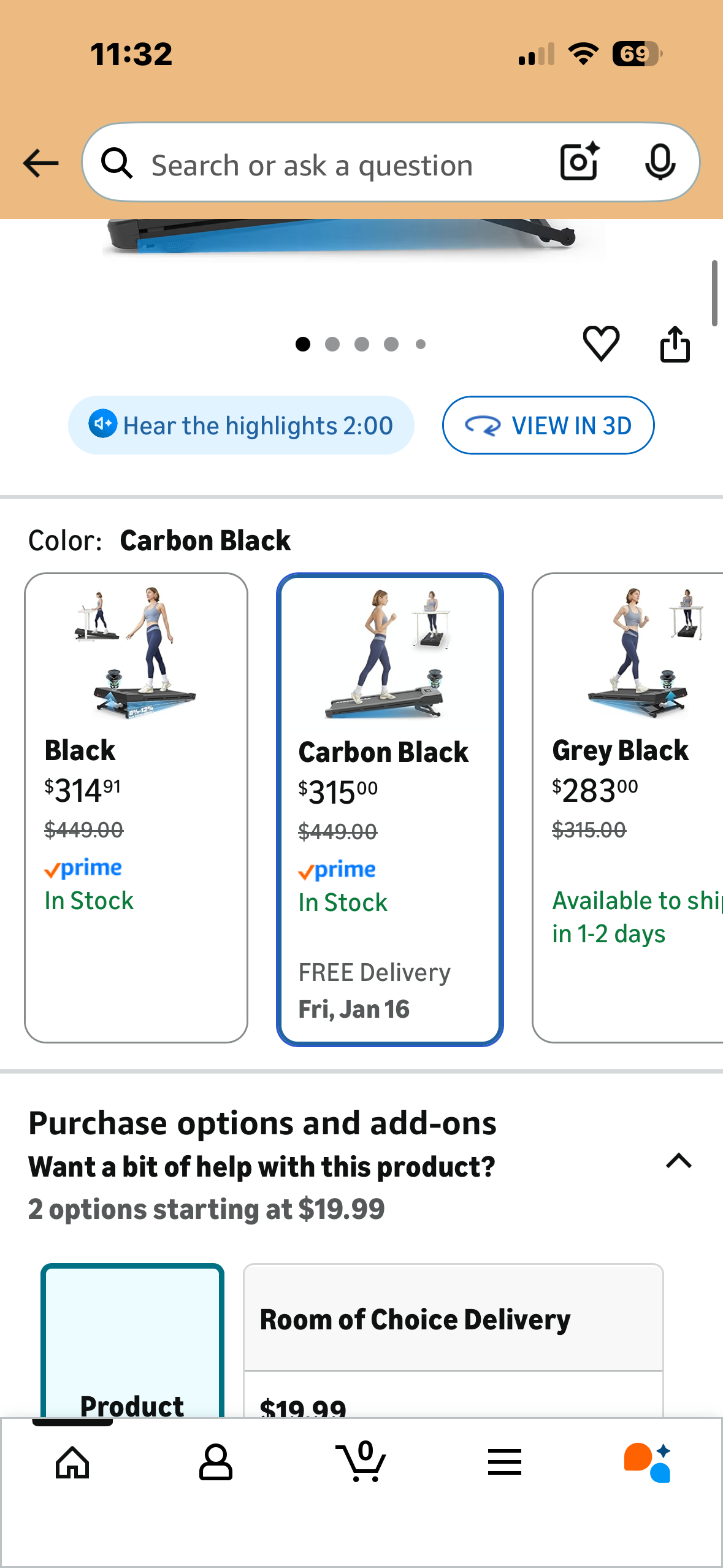Add item to wishlist with heart icon

[x=601, y=344]
